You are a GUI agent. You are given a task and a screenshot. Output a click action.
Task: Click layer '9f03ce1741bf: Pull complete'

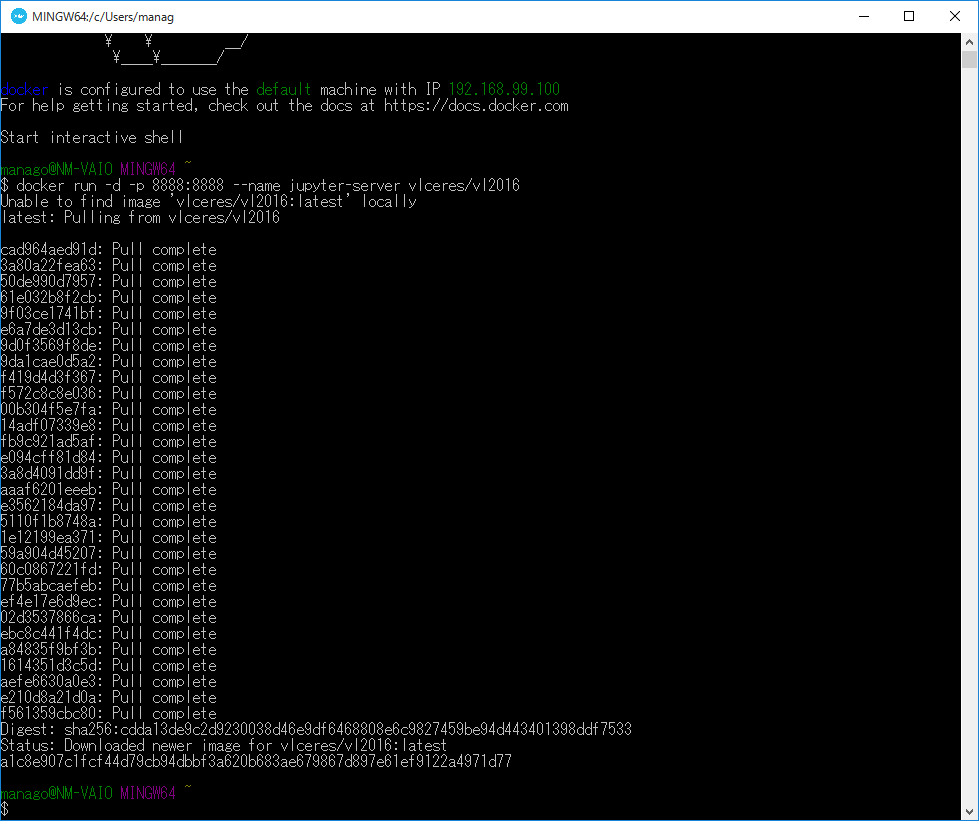pos(109,313)
